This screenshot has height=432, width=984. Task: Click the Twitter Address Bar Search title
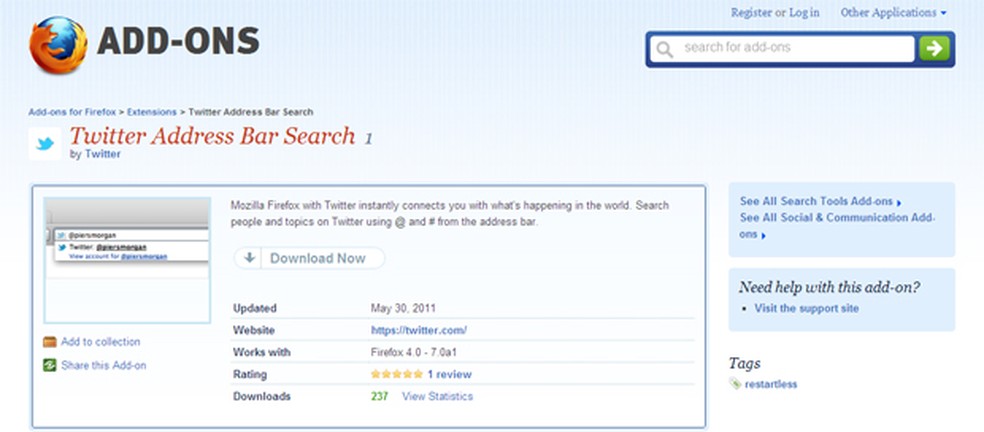[213, 136]
